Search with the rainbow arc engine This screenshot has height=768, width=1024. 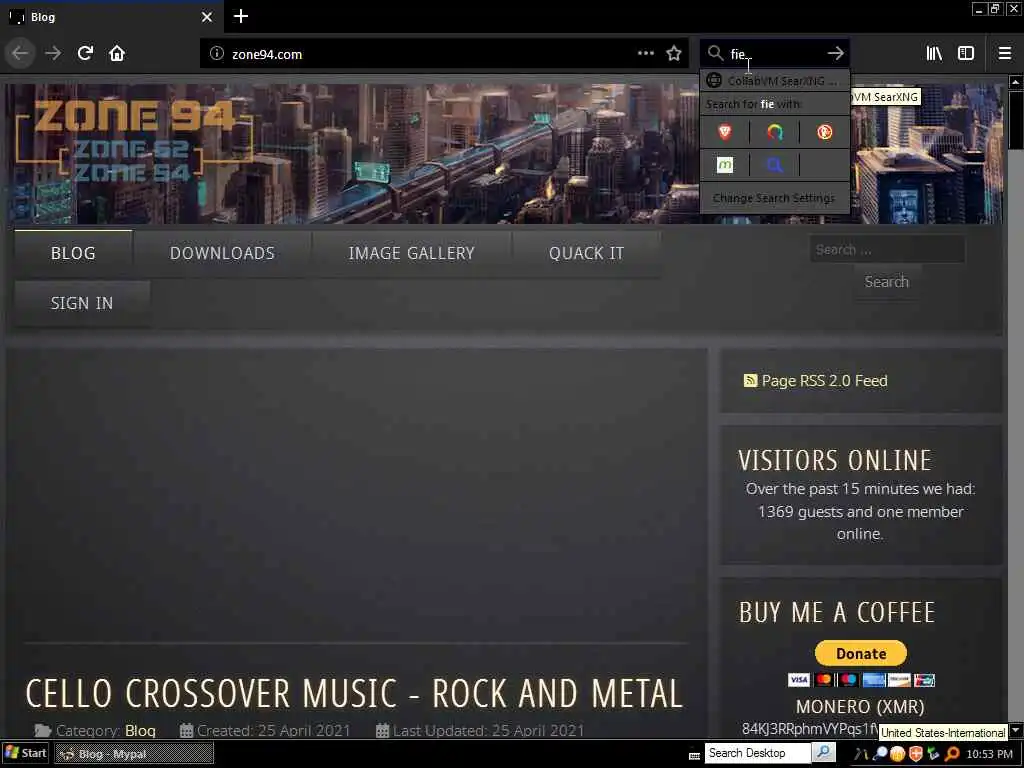[775, 133]
